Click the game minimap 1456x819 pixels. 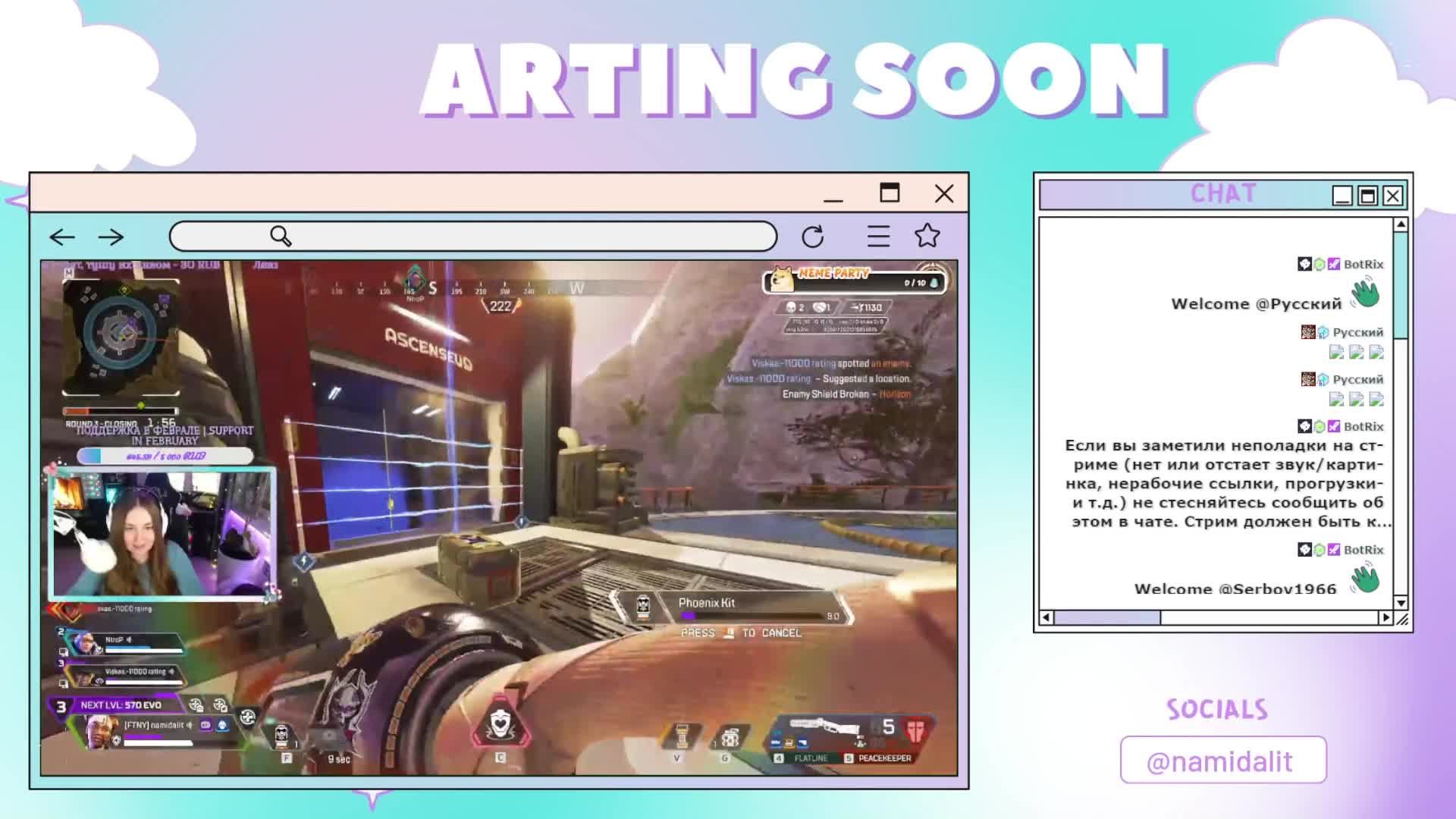click(x=121, y=337)
